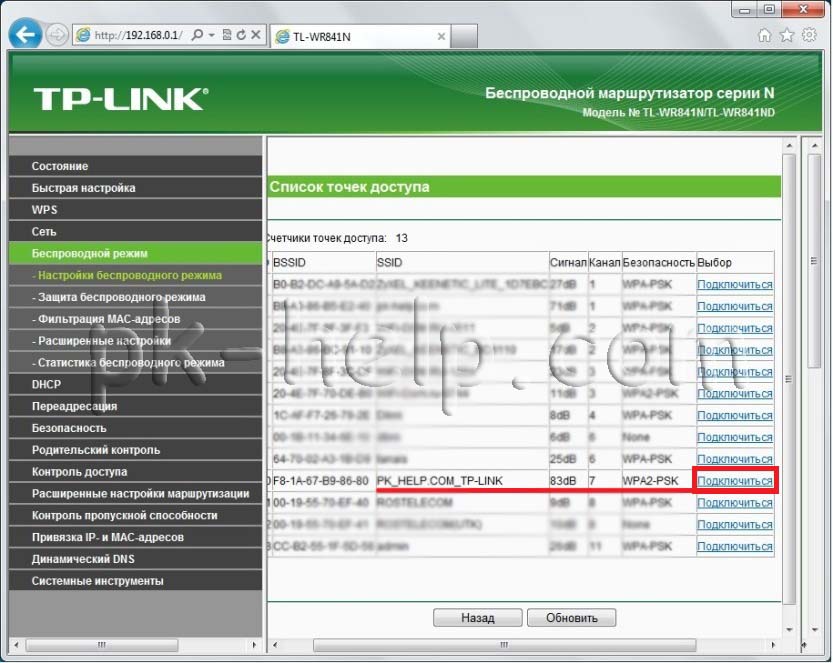This screenshot has width=833, height=663.
Task: Open the Быстрая настройка menu item
Action: coord(135,188)
